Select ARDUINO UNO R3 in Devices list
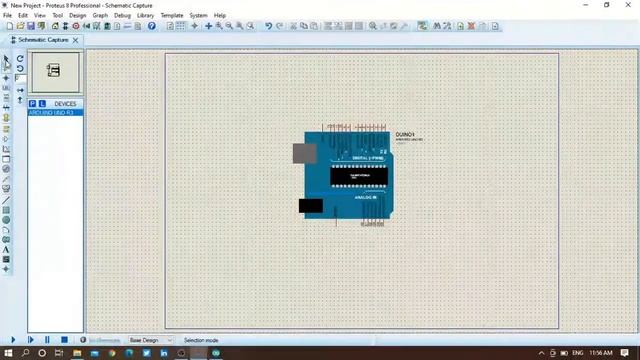The width and height of the screenshot is (640, 360). [56, 112]
